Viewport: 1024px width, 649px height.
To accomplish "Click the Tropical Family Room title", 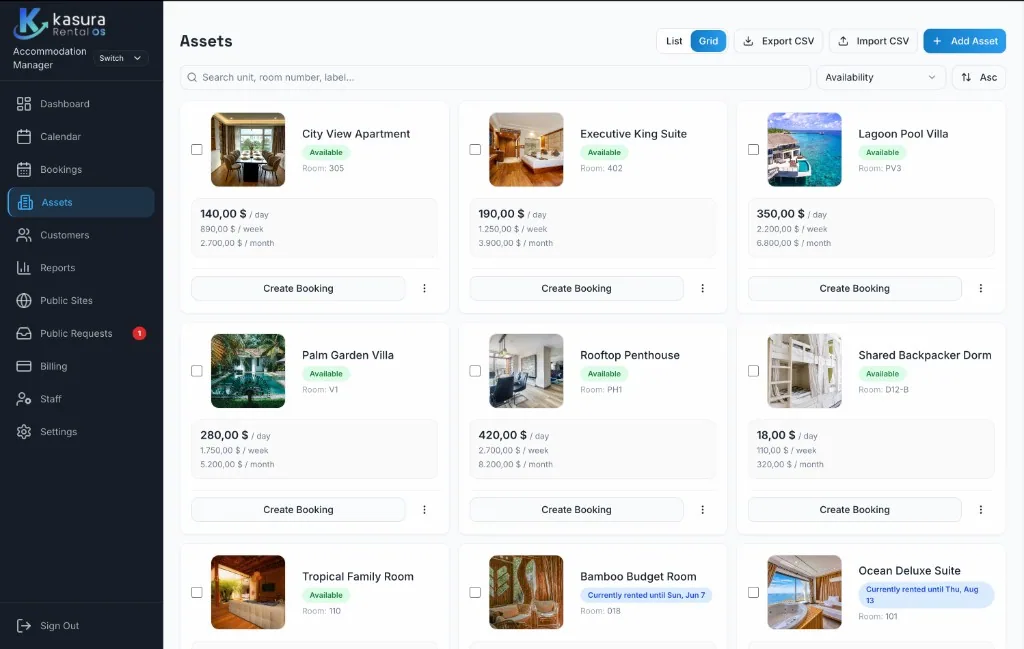I will tap(357, 577).
